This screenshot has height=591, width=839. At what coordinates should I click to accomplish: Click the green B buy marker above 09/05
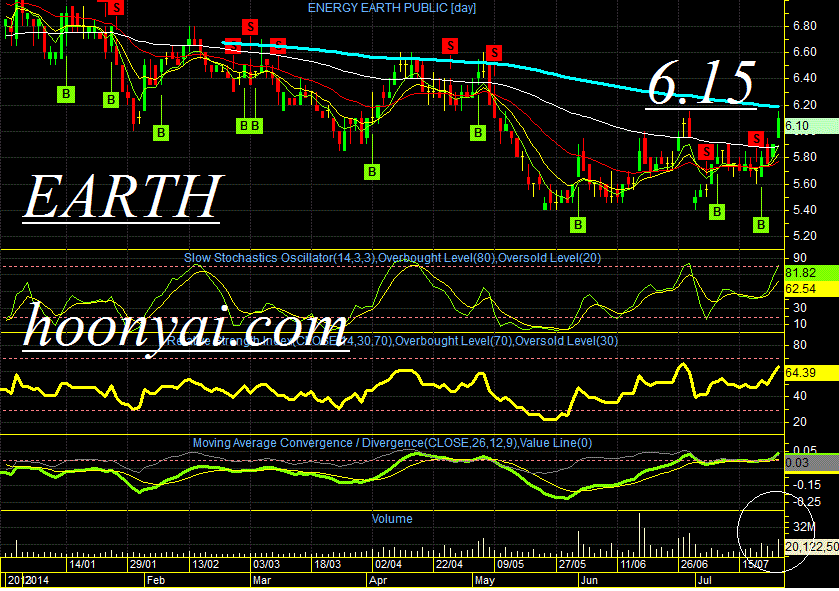click(478, 133)
